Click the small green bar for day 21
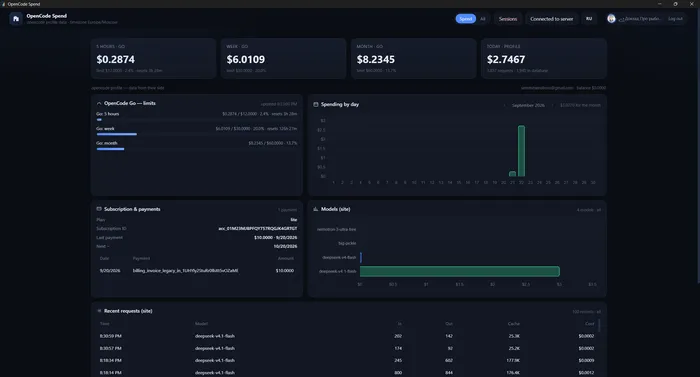The height and width of the screenshot is (377, 700). tap(512, 174)
